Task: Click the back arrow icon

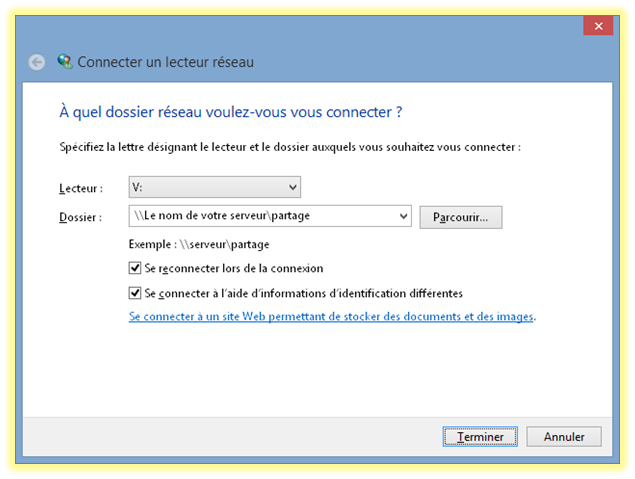Action: [37, 62]
